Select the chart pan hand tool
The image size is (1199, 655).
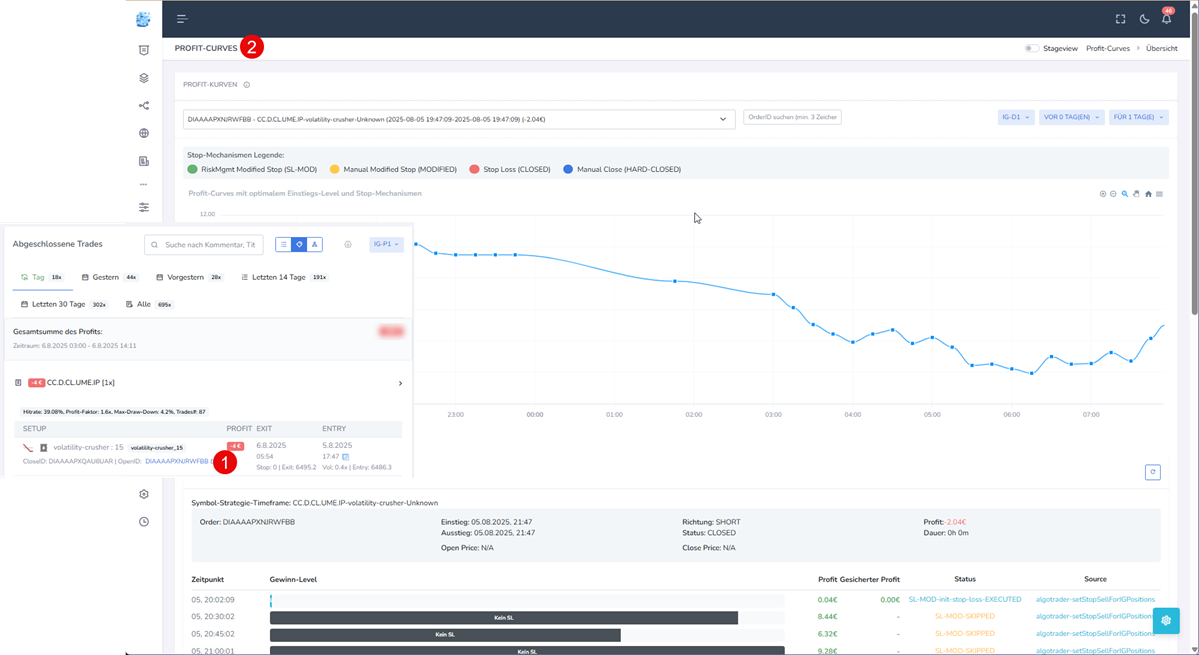[x=1137, y=194]
